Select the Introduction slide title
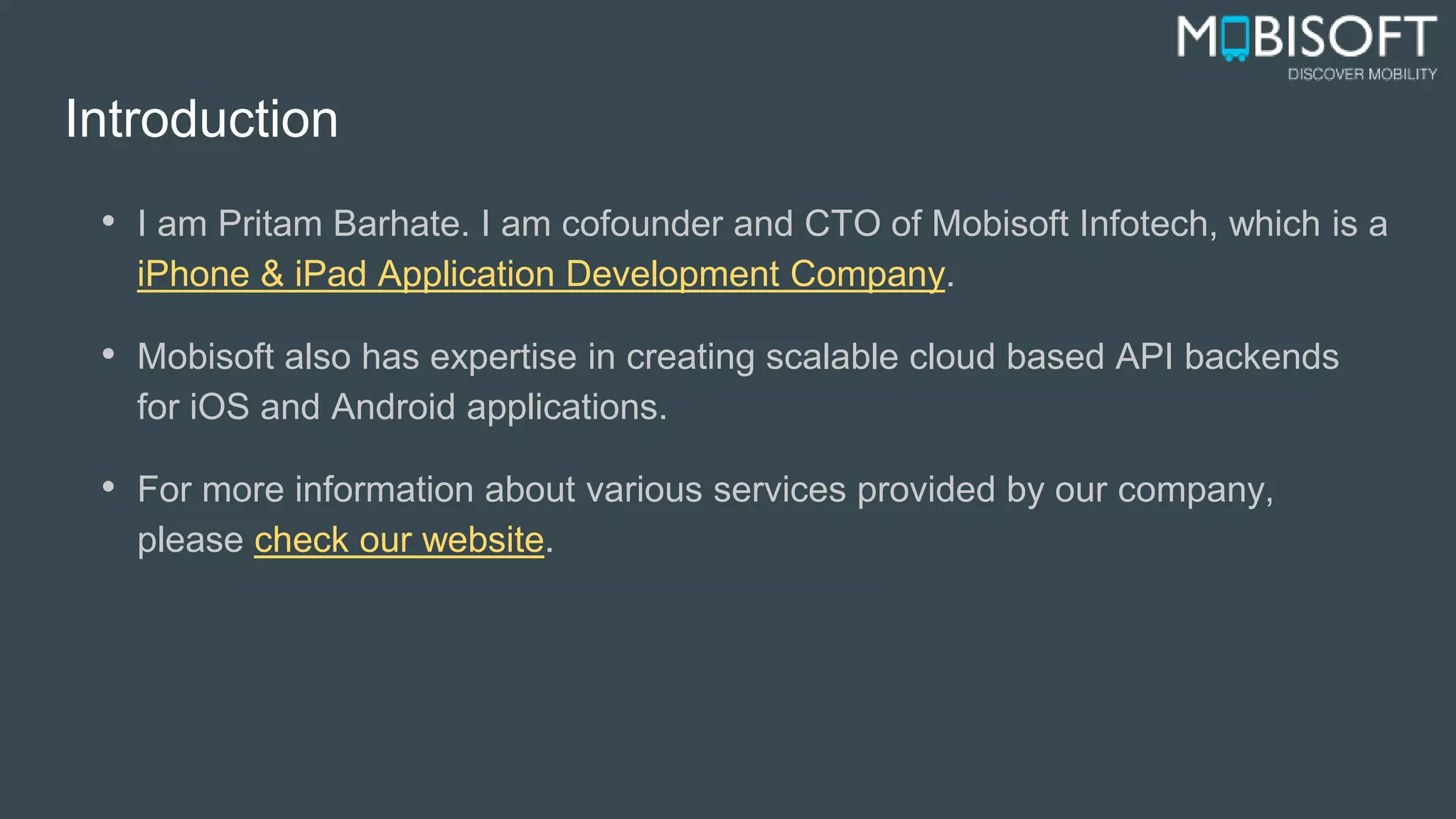The width and height of the screenshot is (1456, 819). [202, 119]
